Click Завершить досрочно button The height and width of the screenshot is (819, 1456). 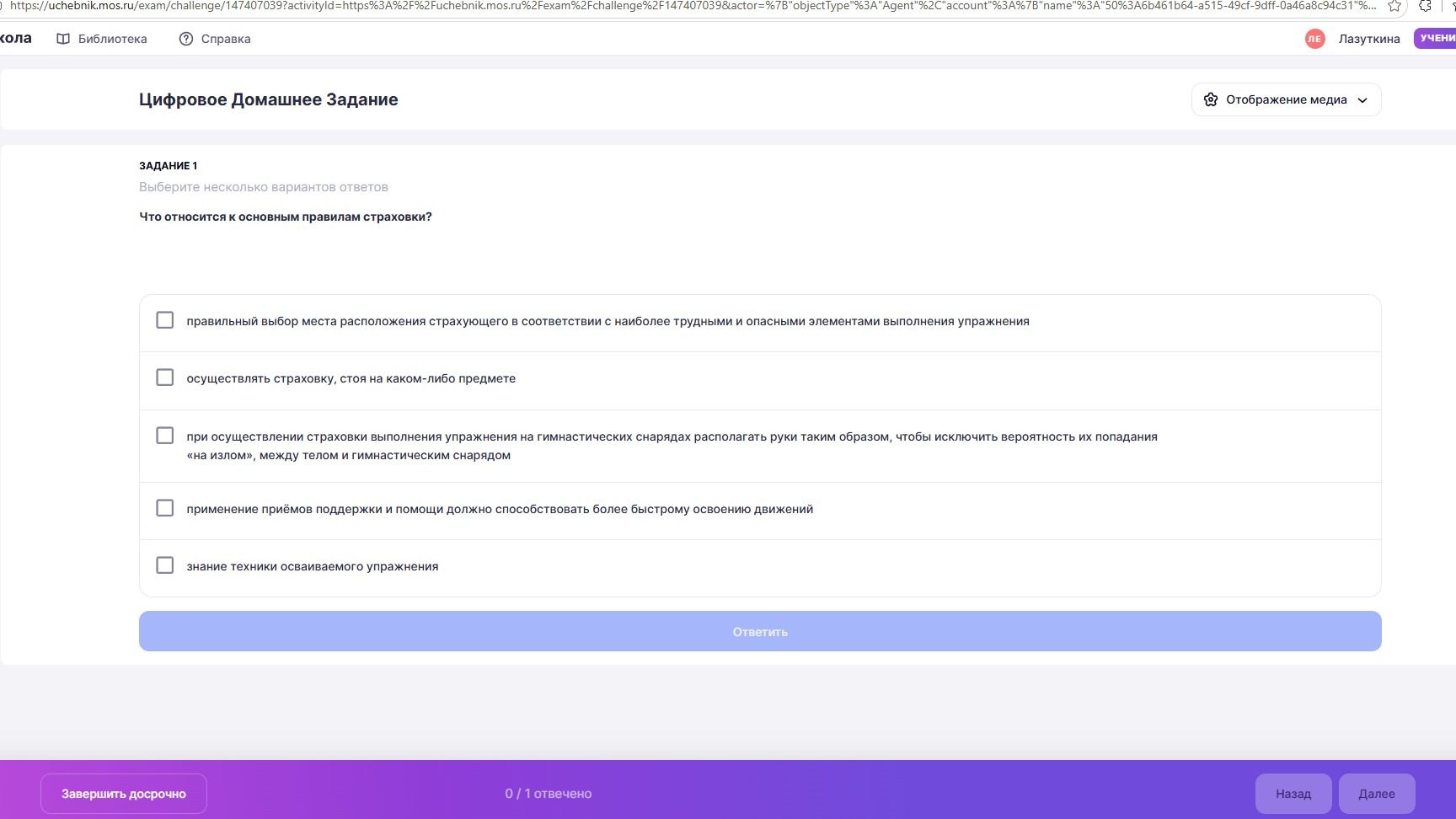tap(124, 794)
